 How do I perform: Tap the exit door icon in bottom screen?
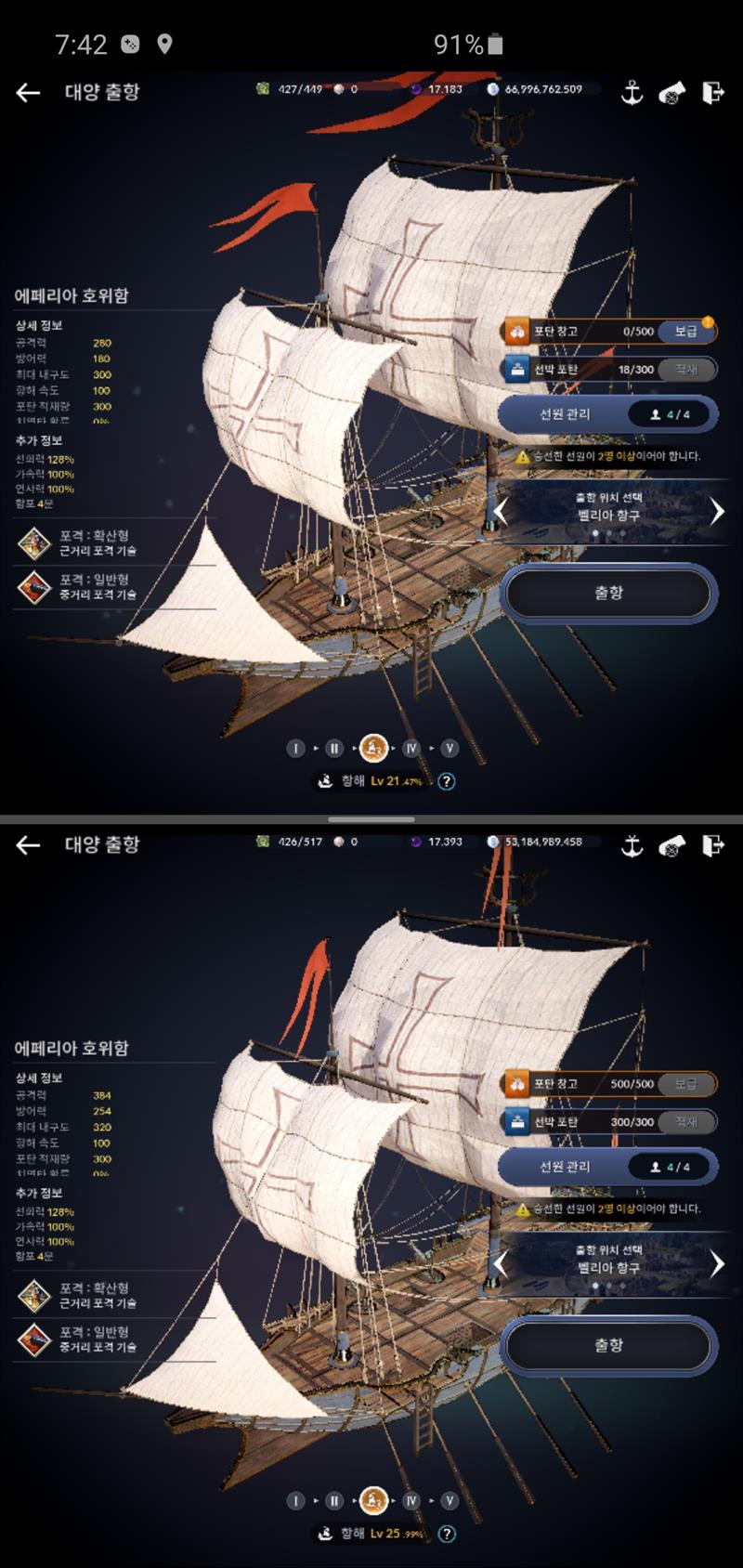(x=712, y=844)
